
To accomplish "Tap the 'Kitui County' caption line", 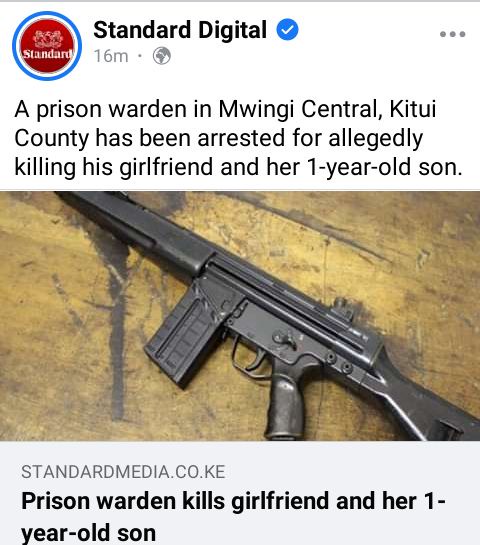I will point(218,138).
